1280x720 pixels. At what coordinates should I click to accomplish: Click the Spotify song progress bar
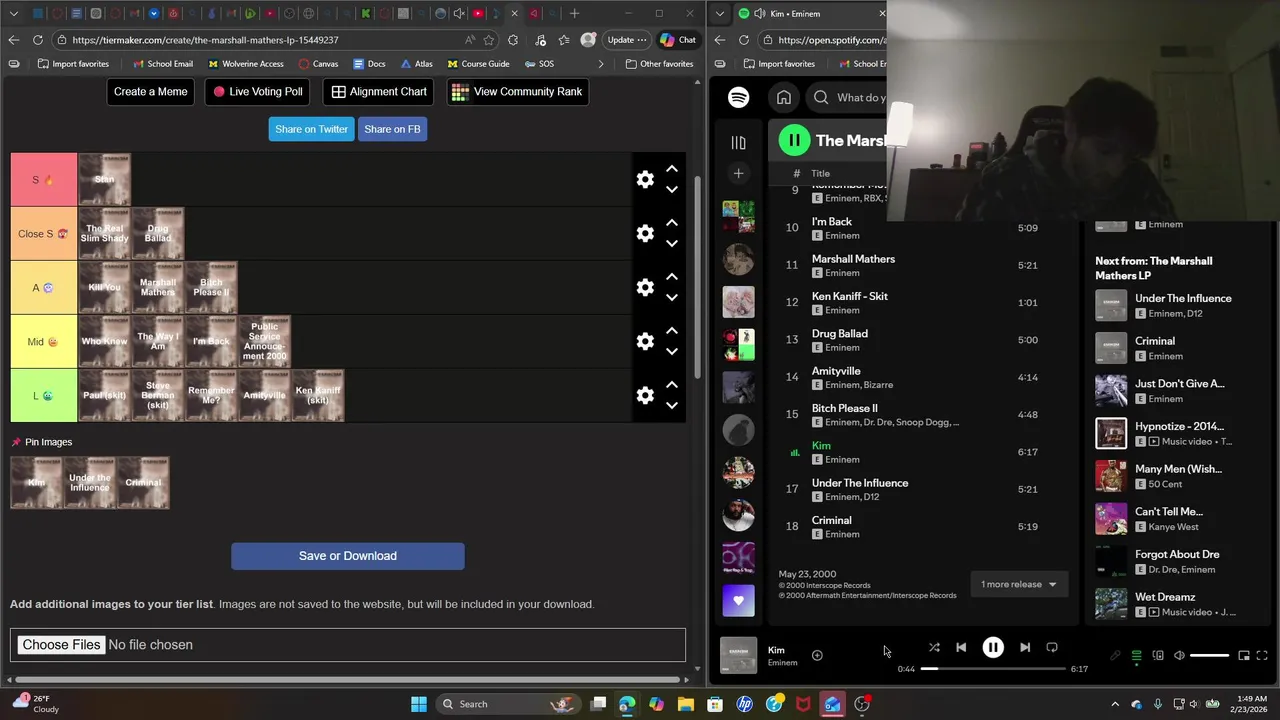[x=993, y=669]
